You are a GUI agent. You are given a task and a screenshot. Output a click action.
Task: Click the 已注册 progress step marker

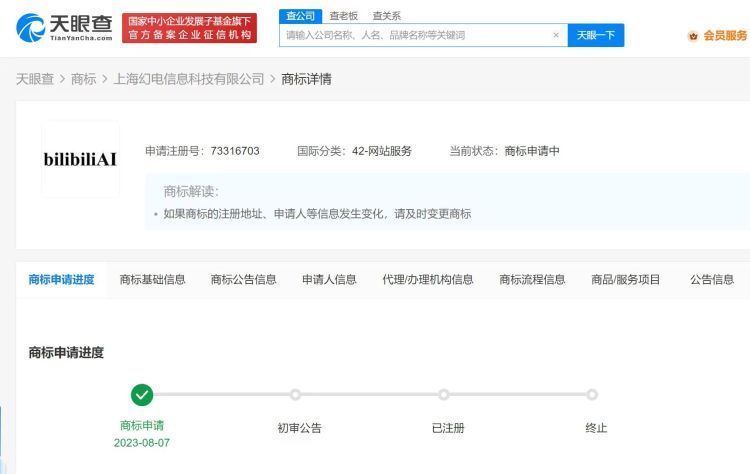click(444, 395)
